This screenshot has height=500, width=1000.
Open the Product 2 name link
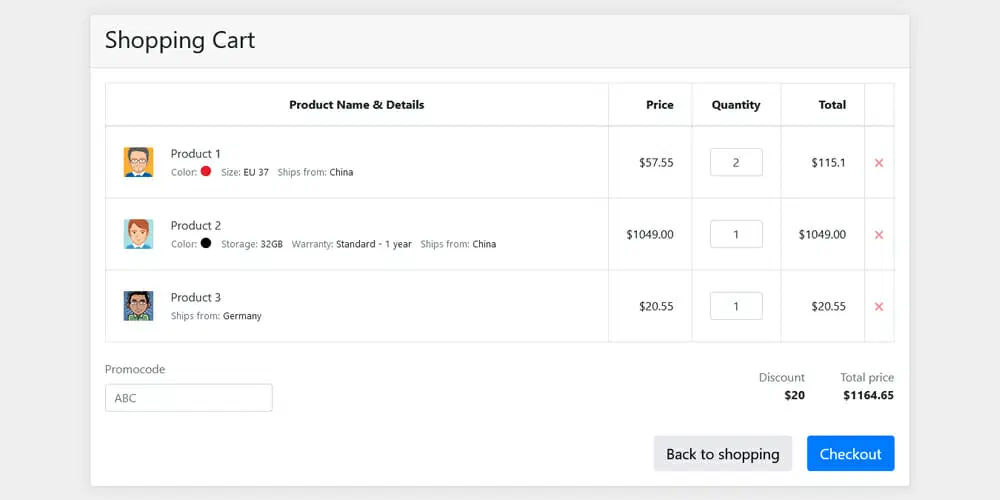(196, 226)
